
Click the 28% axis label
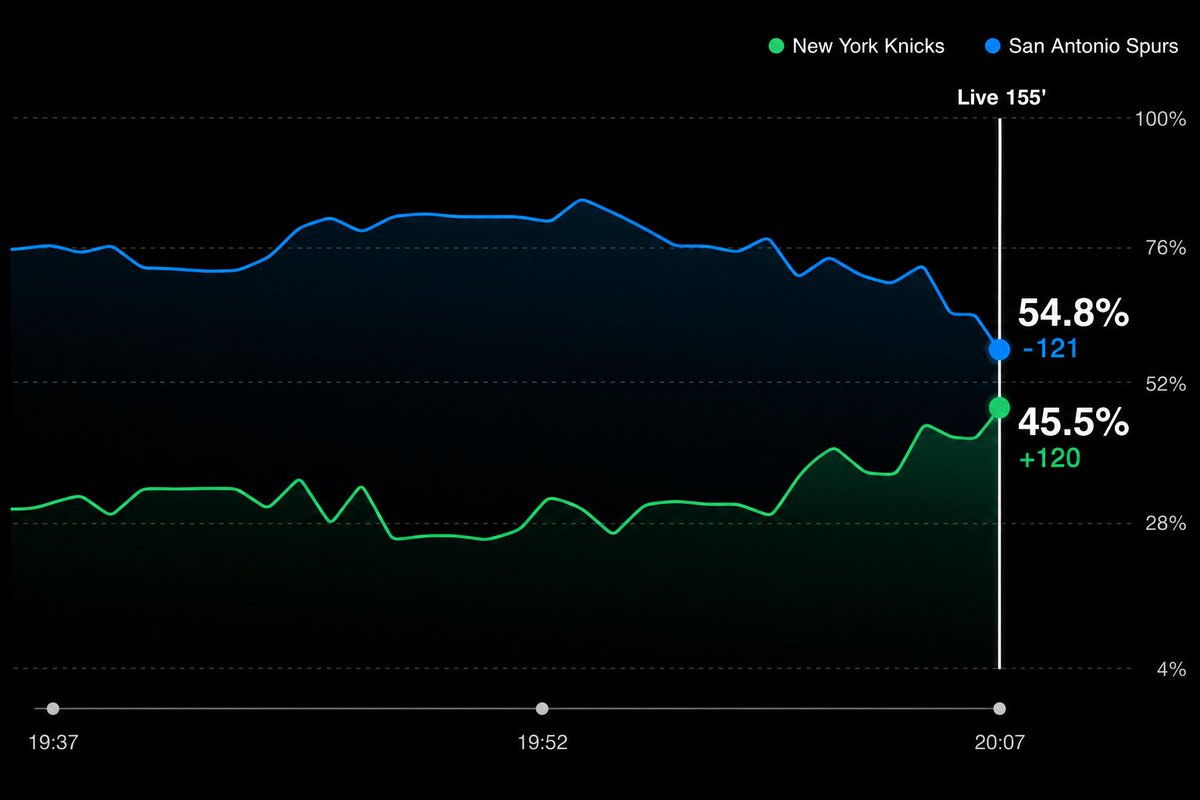(x=1164, y=523)
